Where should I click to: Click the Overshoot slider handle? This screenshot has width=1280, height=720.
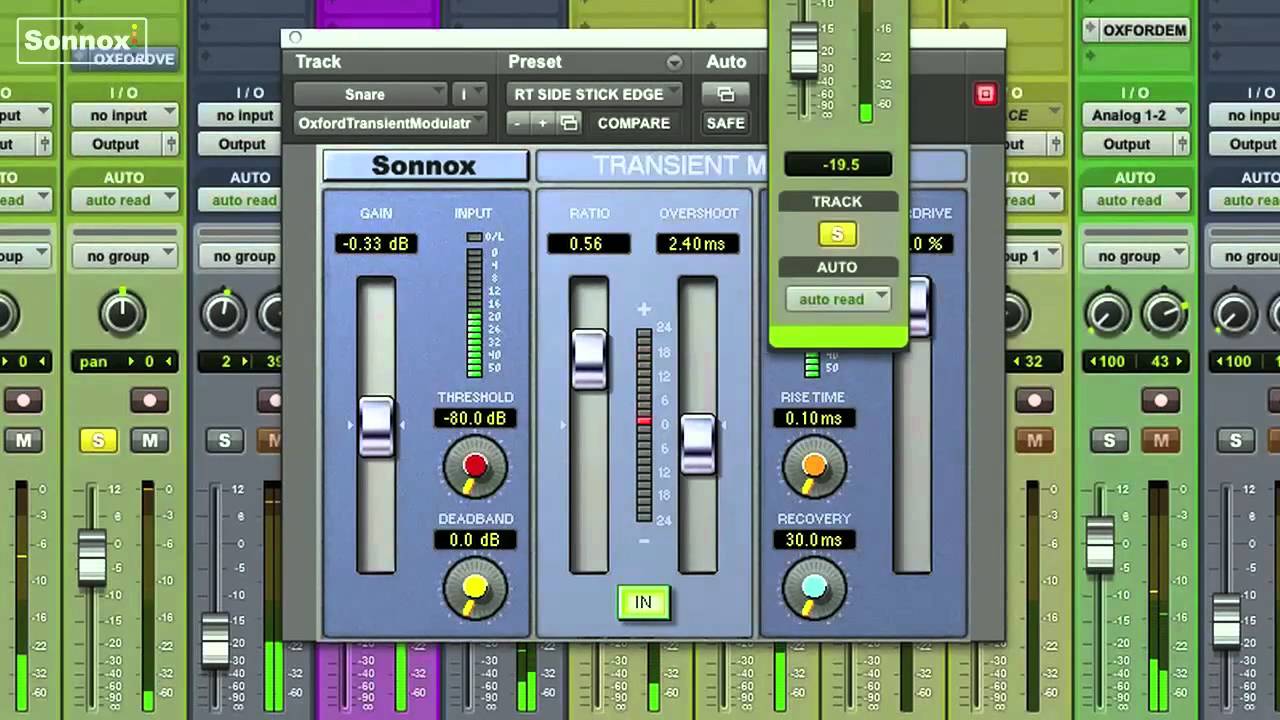coord(698,444)
